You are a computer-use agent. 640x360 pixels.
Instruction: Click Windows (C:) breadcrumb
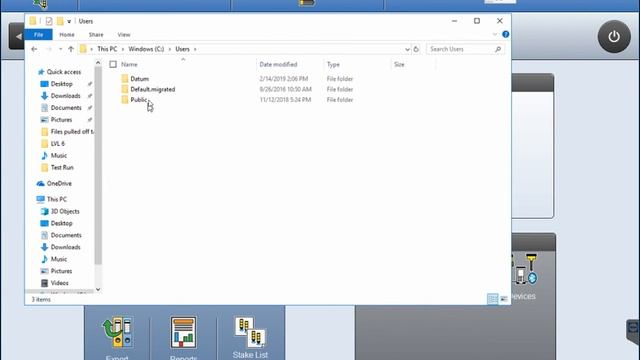pos(146,49)
